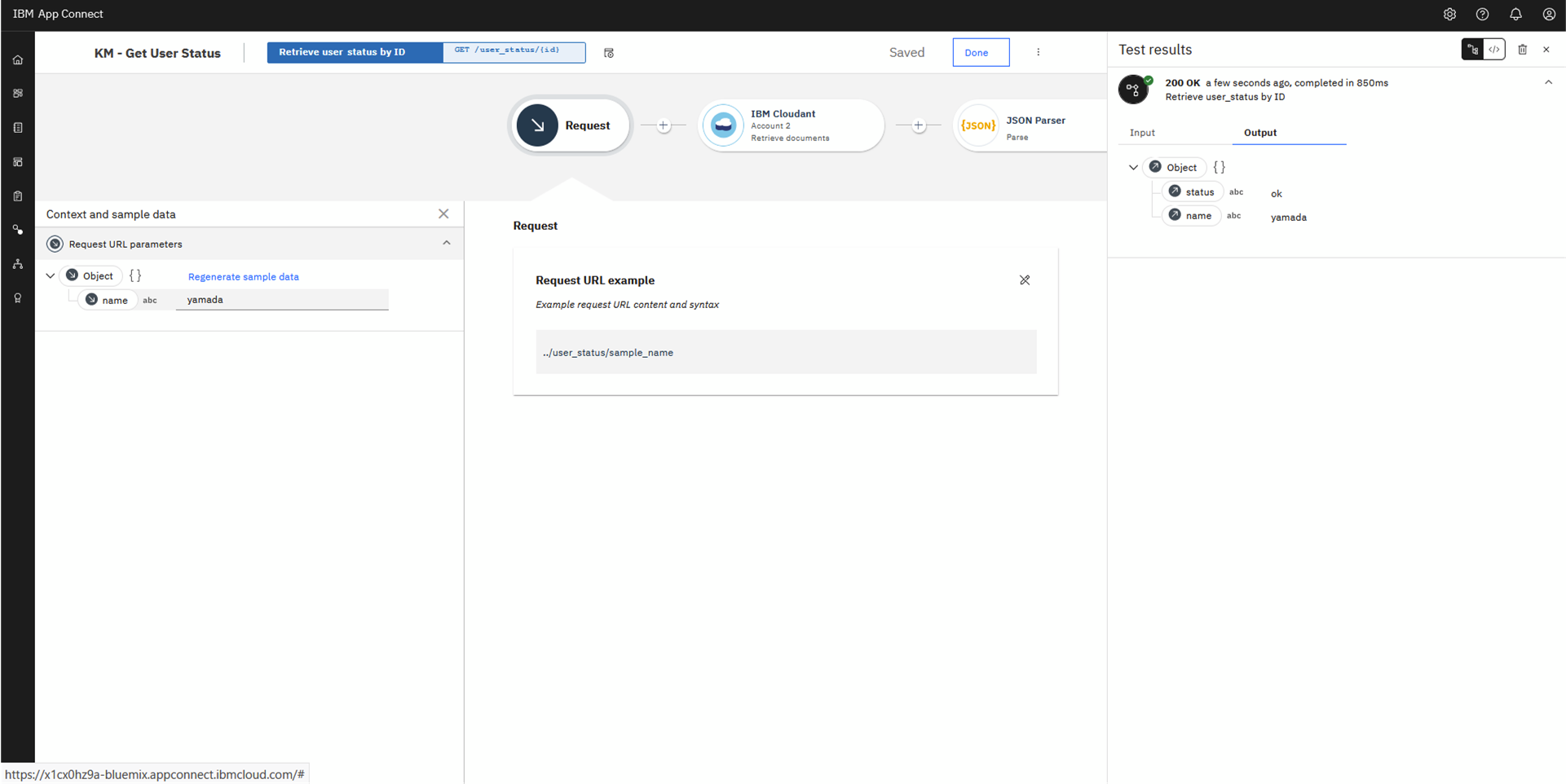Close the Test results panel

tap(1546, 50)
